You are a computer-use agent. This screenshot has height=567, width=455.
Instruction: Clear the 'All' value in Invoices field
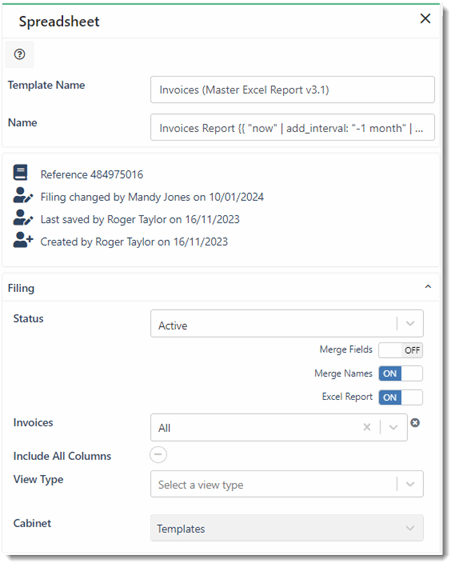tap(367, 427)
